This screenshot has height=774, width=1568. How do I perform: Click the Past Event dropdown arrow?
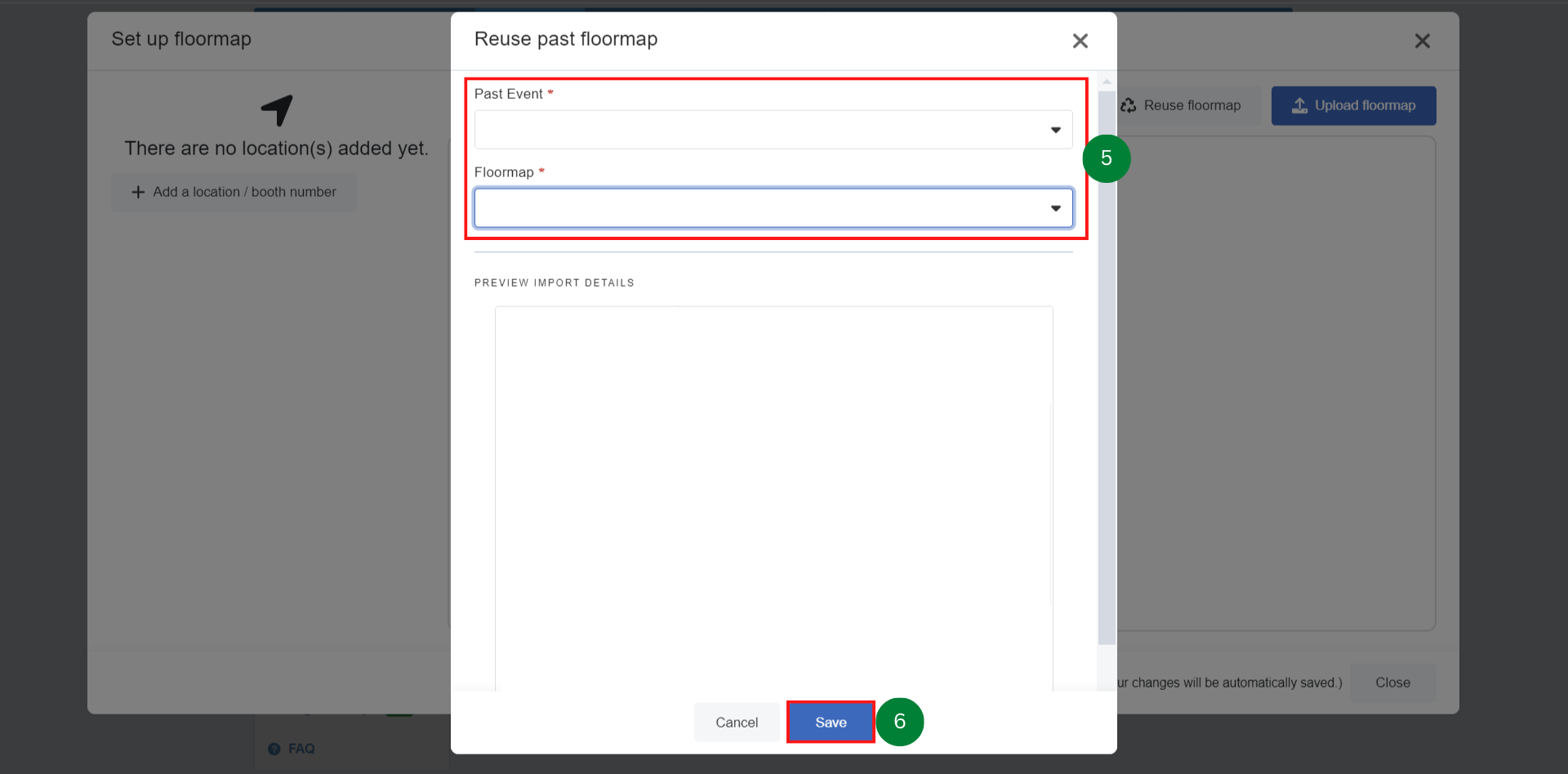1055,130
